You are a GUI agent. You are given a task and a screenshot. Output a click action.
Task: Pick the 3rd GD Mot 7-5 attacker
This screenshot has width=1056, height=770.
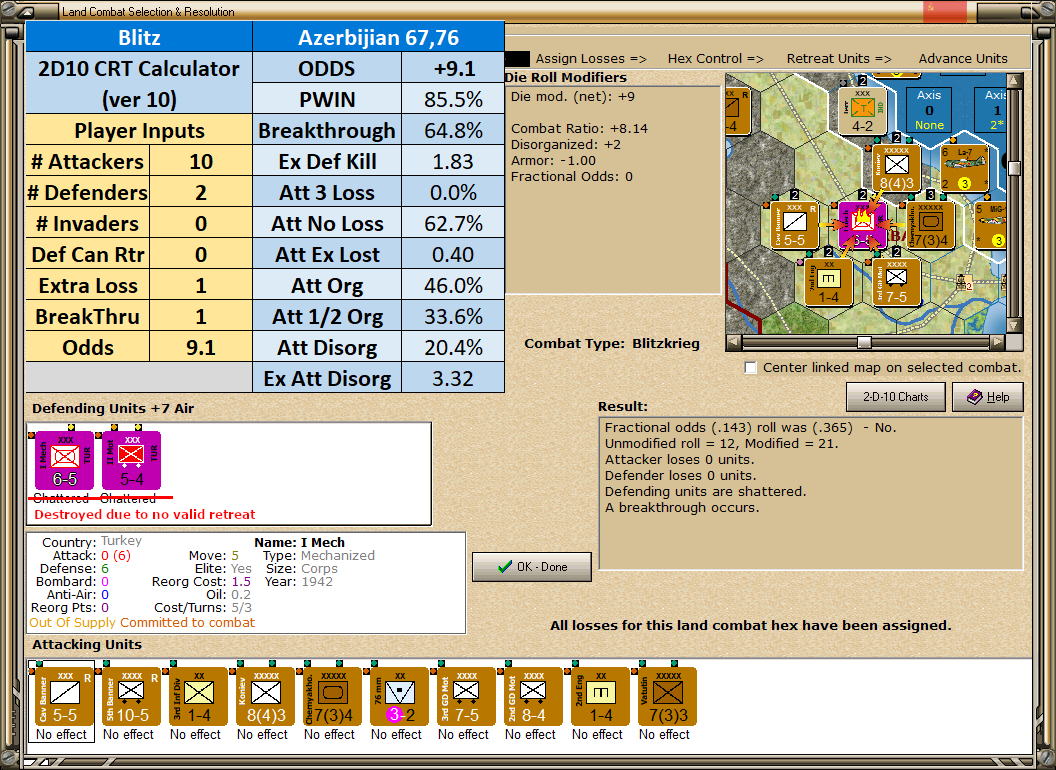466,696
